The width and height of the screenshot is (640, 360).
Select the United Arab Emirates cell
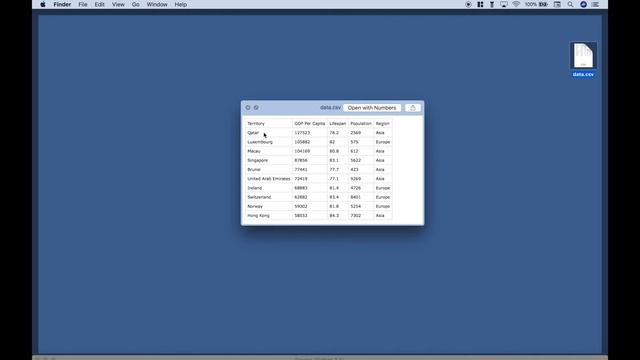(x=269, y=179)
